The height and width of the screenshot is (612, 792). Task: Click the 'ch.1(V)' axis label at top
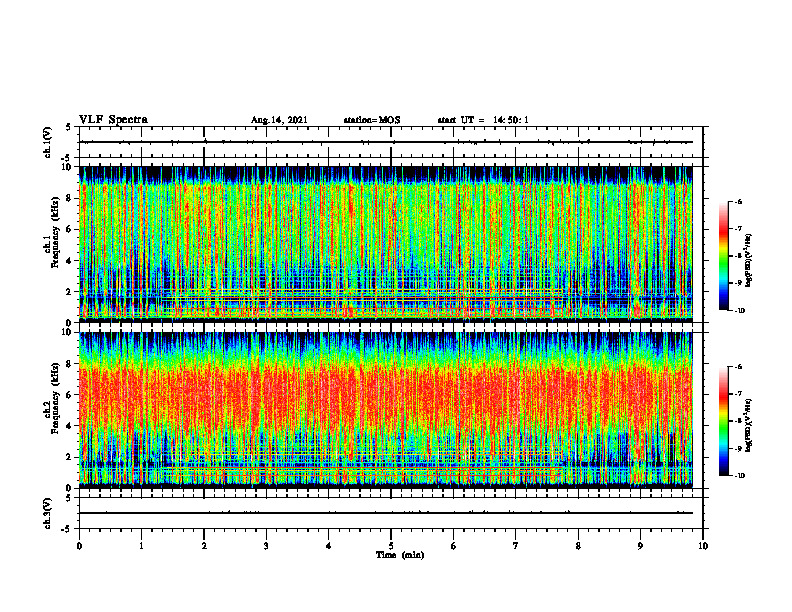point(48,142)
